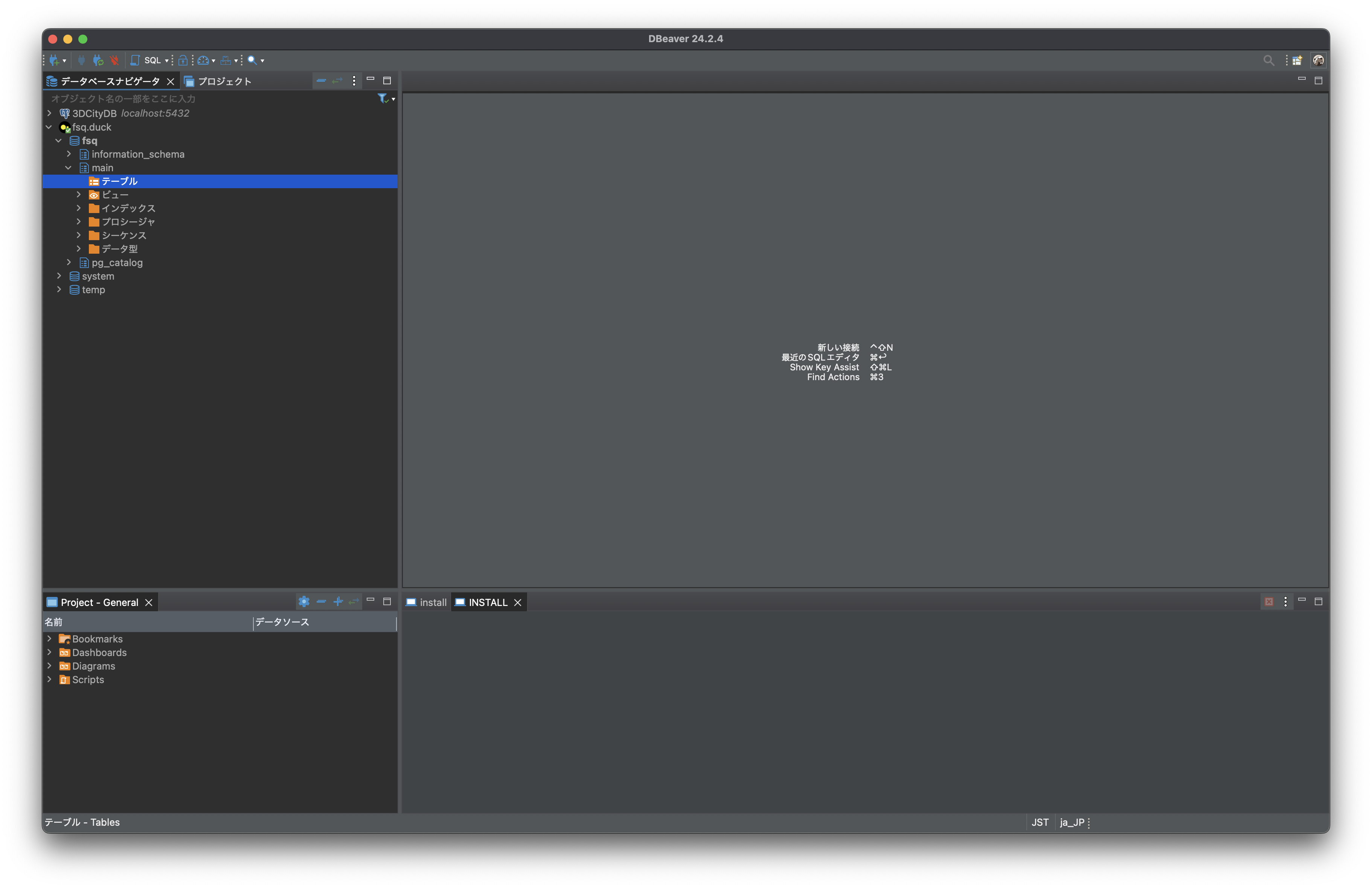This screenshot has height=889, width=1372.
Task: Open the dashboard gauge icon
Action: point(203,60)
